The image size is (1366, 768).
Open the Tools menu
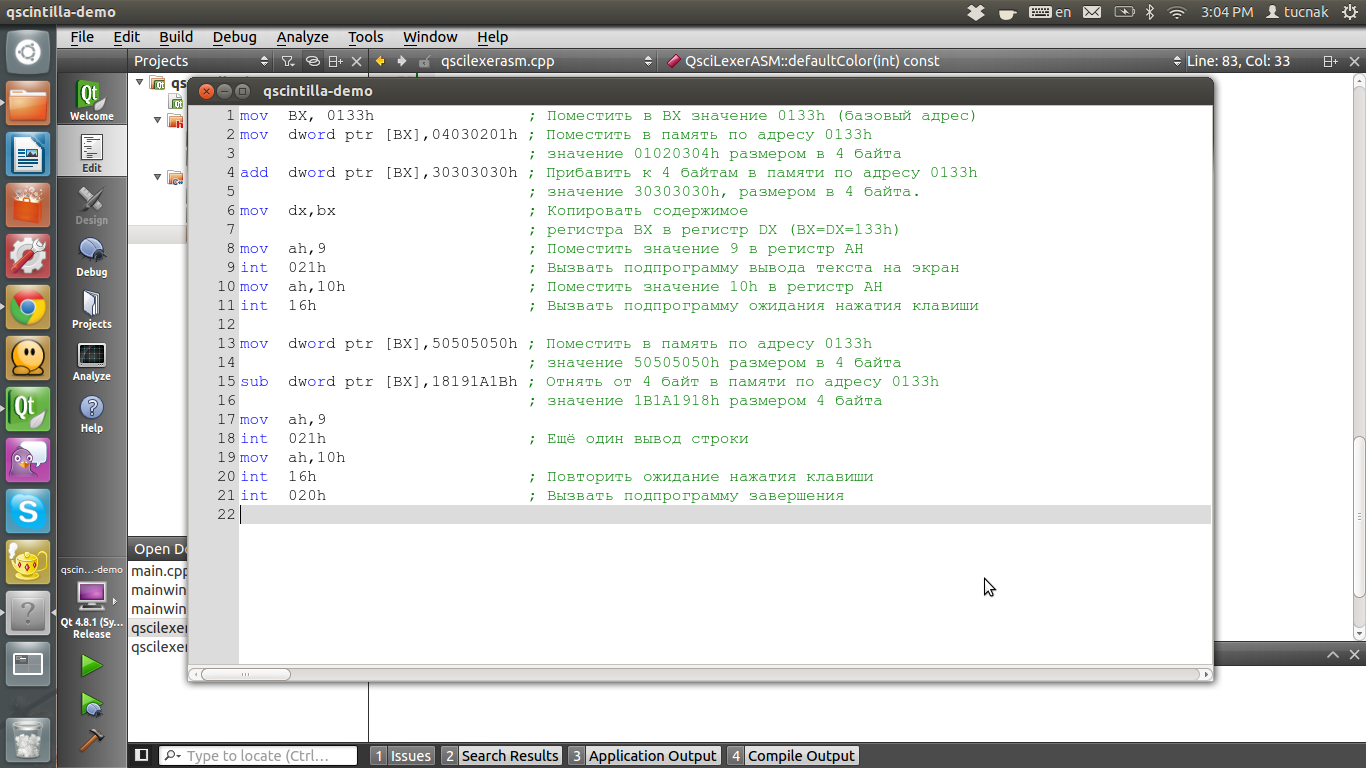pyautogui.click(x=365, y=37)
